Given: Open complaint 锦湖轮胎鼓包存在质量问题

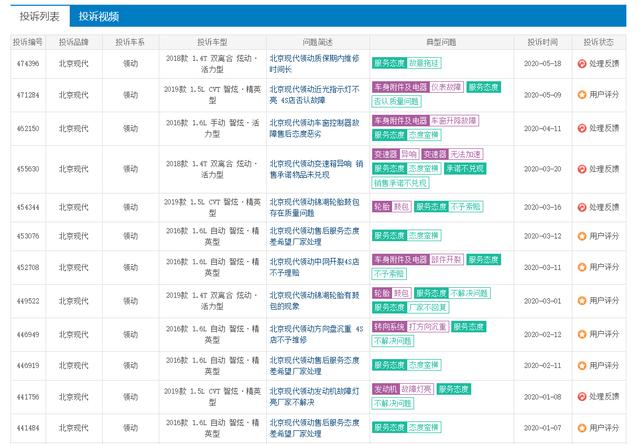Looking at the screenshot, I should tap(314, 207).
